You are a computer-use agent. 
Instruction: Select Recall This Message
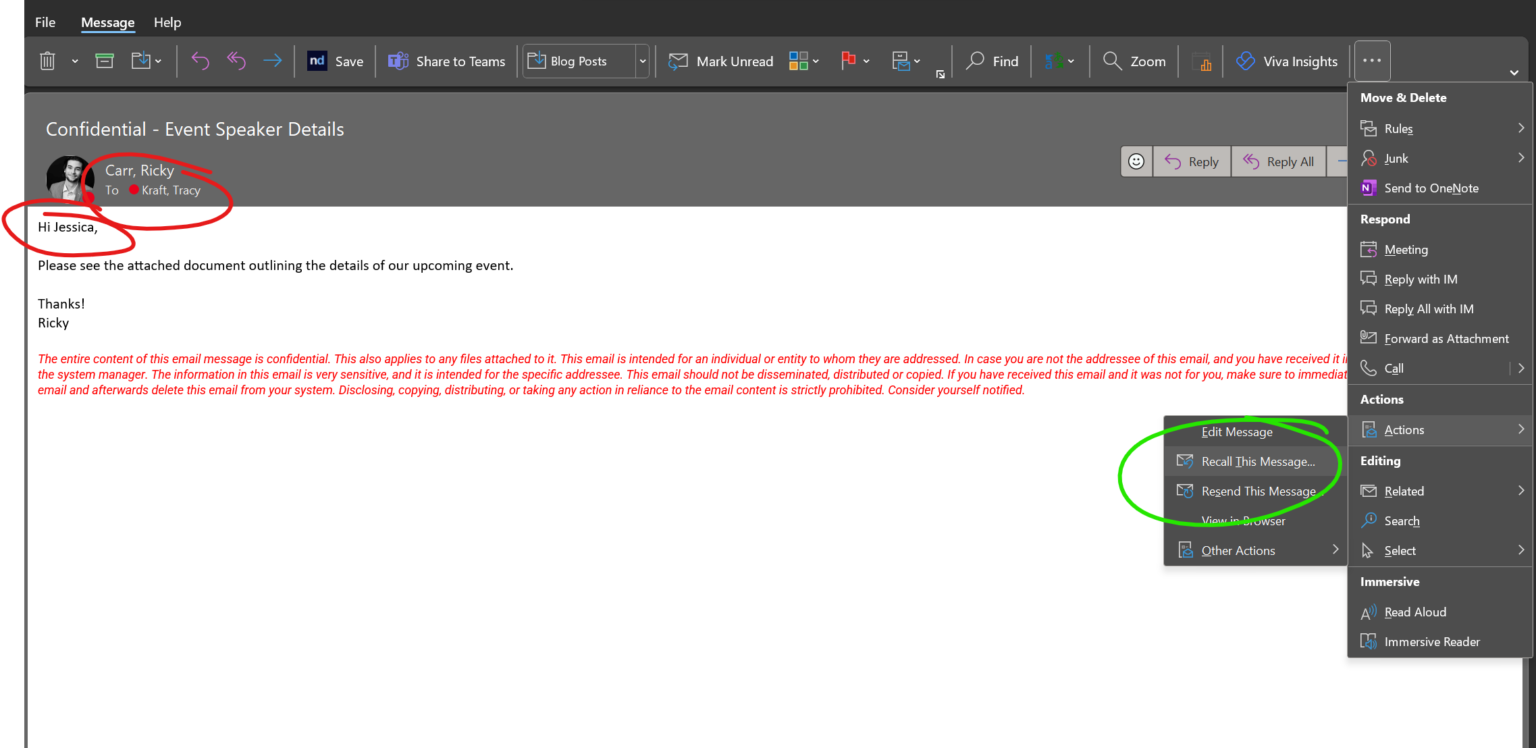pos(1257,462)
